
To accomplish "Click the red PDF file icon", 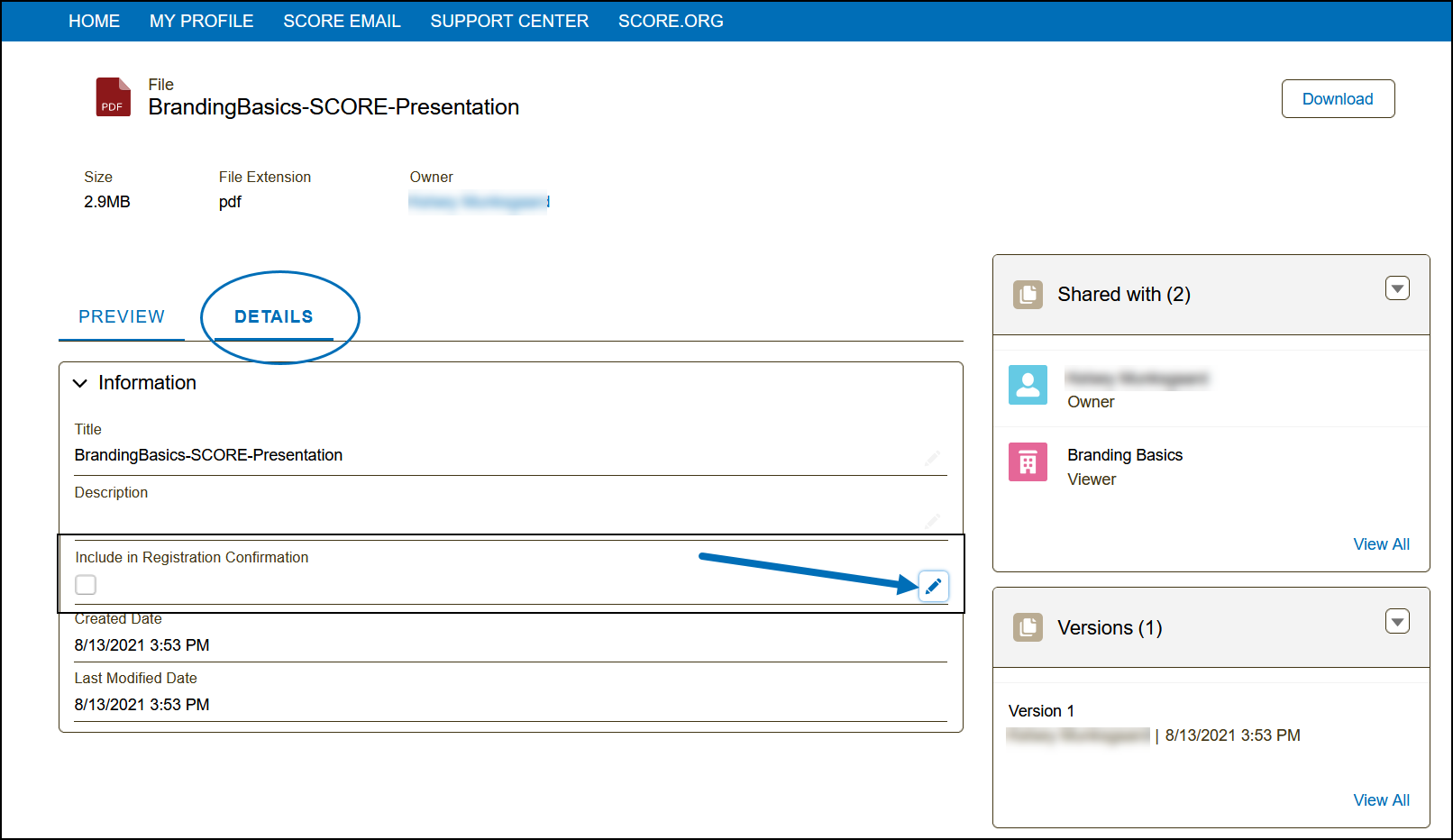I will 113,97.
